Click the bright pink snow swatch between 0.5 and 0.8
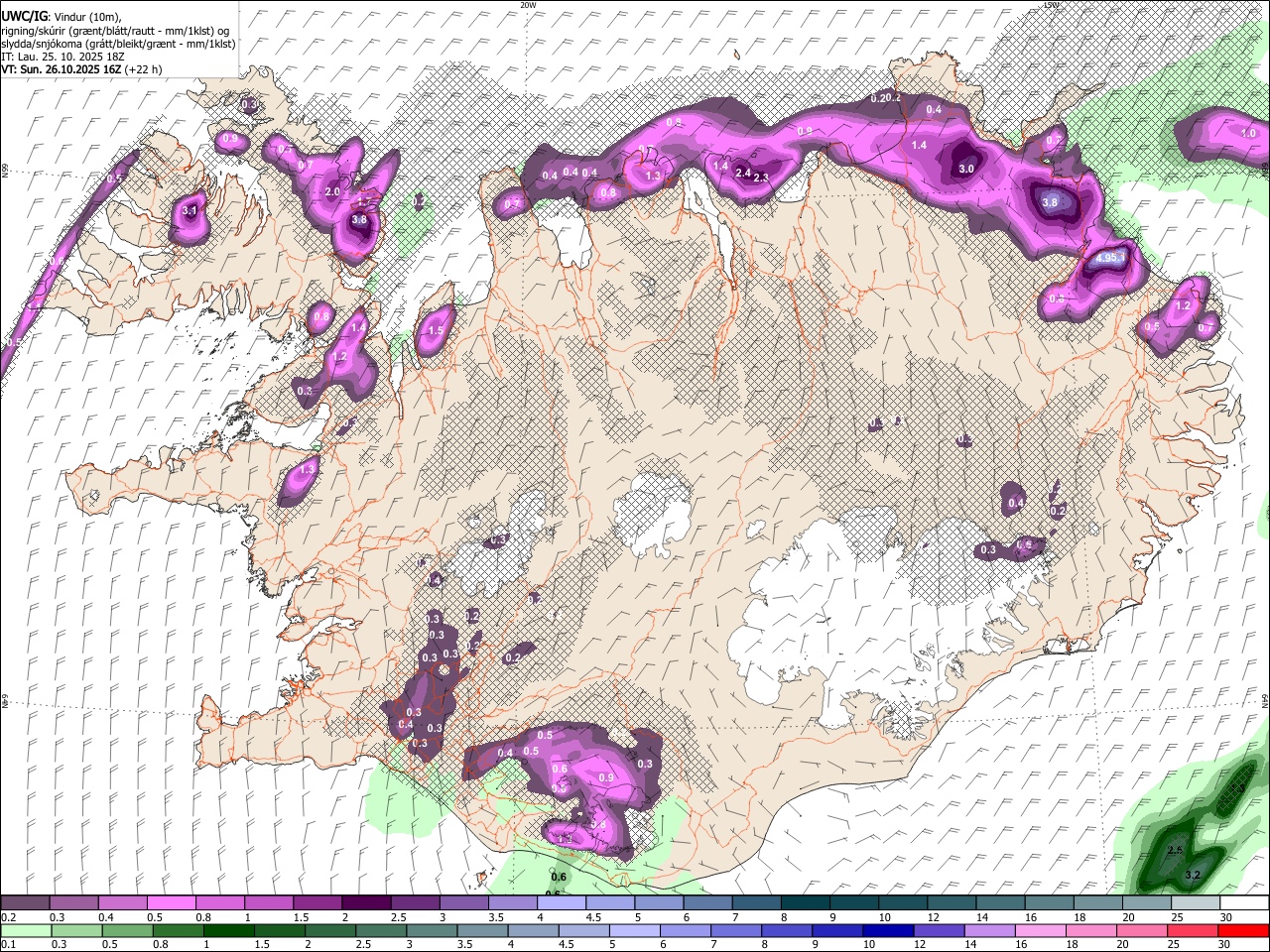 click(171, 903)
